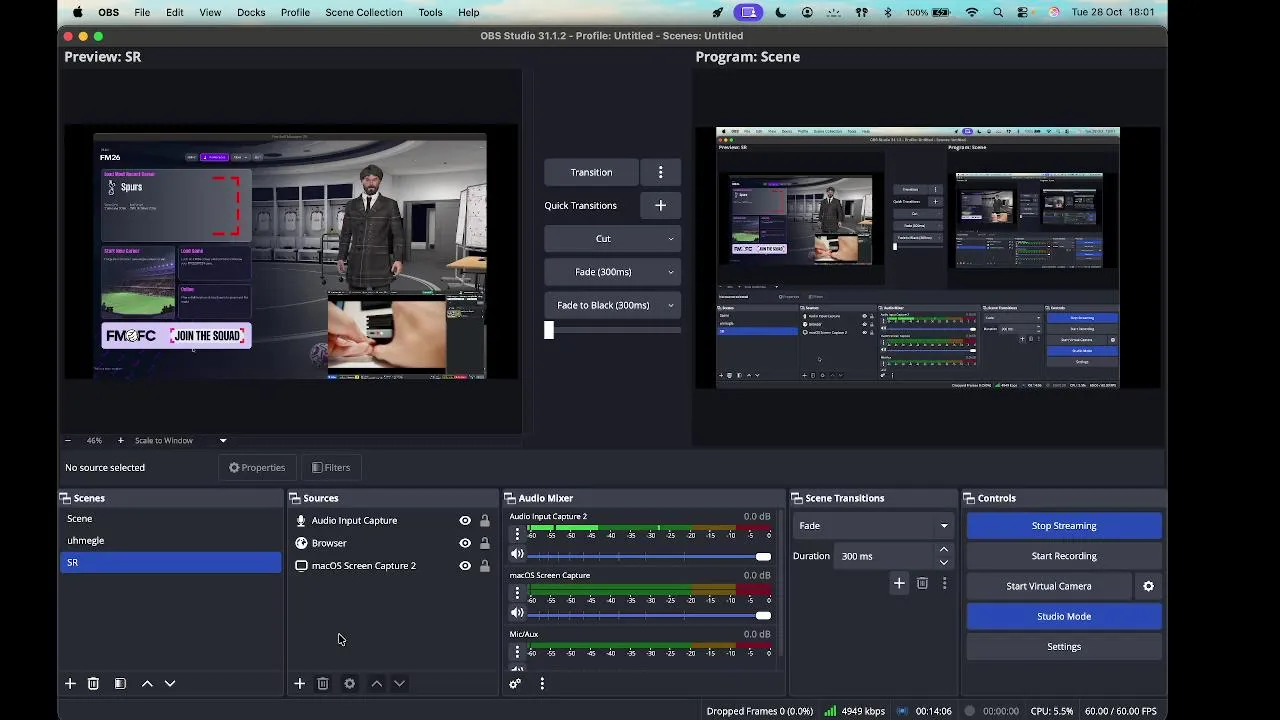Adjust Audio Input Capture 2 volume slider
The width and height of the screenshot is (1280, 720).
tap(649, 556)
